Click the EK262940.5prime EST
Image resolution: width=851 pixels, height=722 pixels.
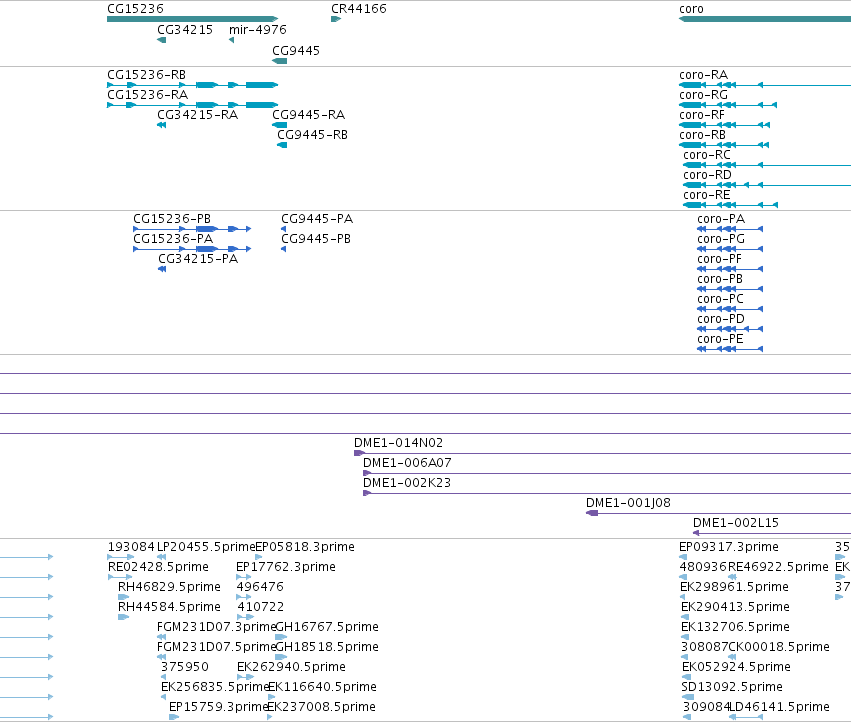[245, 677]
